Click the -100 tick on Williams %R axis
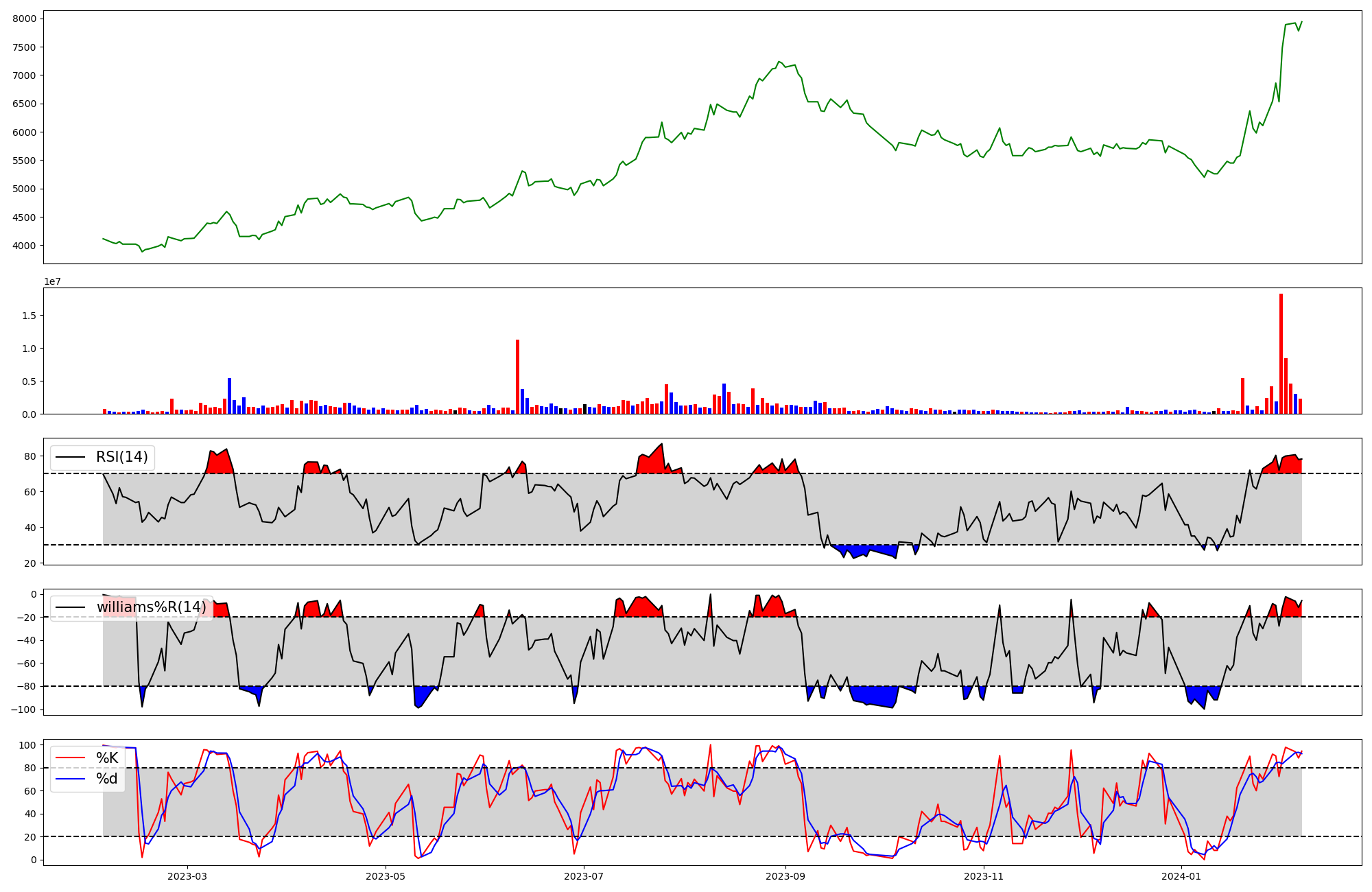Viewport: 1372px width, 892px height. (25, 709)
